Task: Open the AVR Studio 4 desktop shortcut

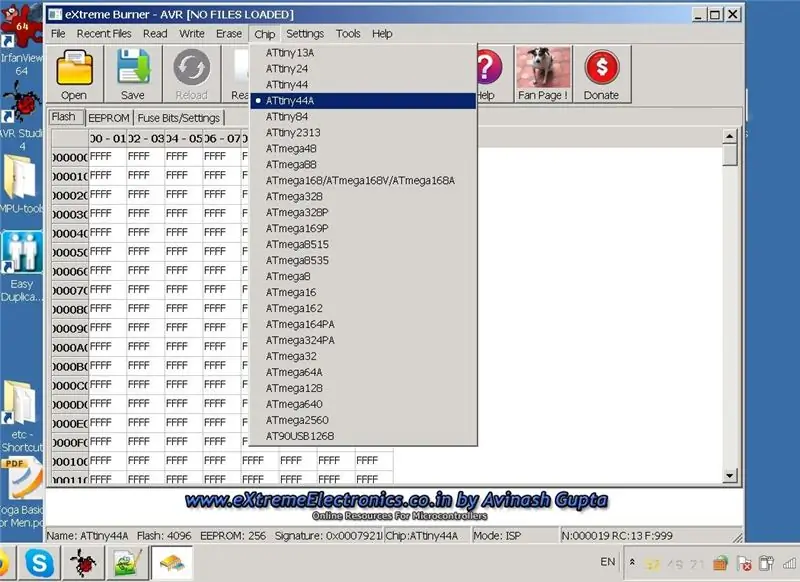Action: (x=21, y=116)
